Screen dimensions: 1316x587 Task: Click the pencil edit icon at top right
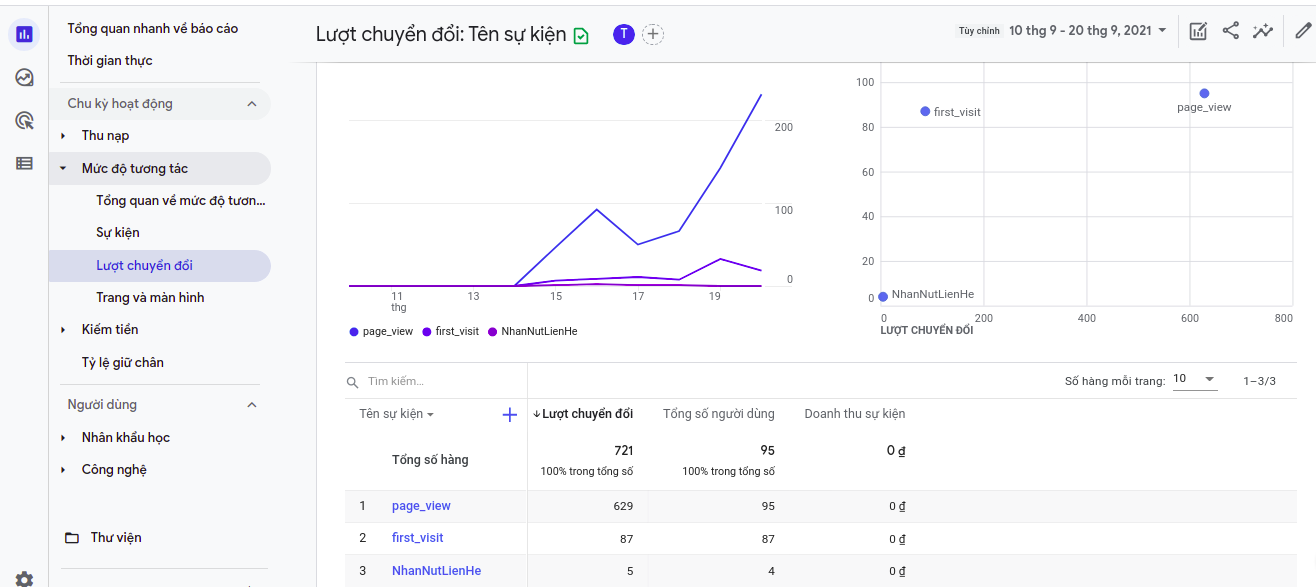point(1302,31)
